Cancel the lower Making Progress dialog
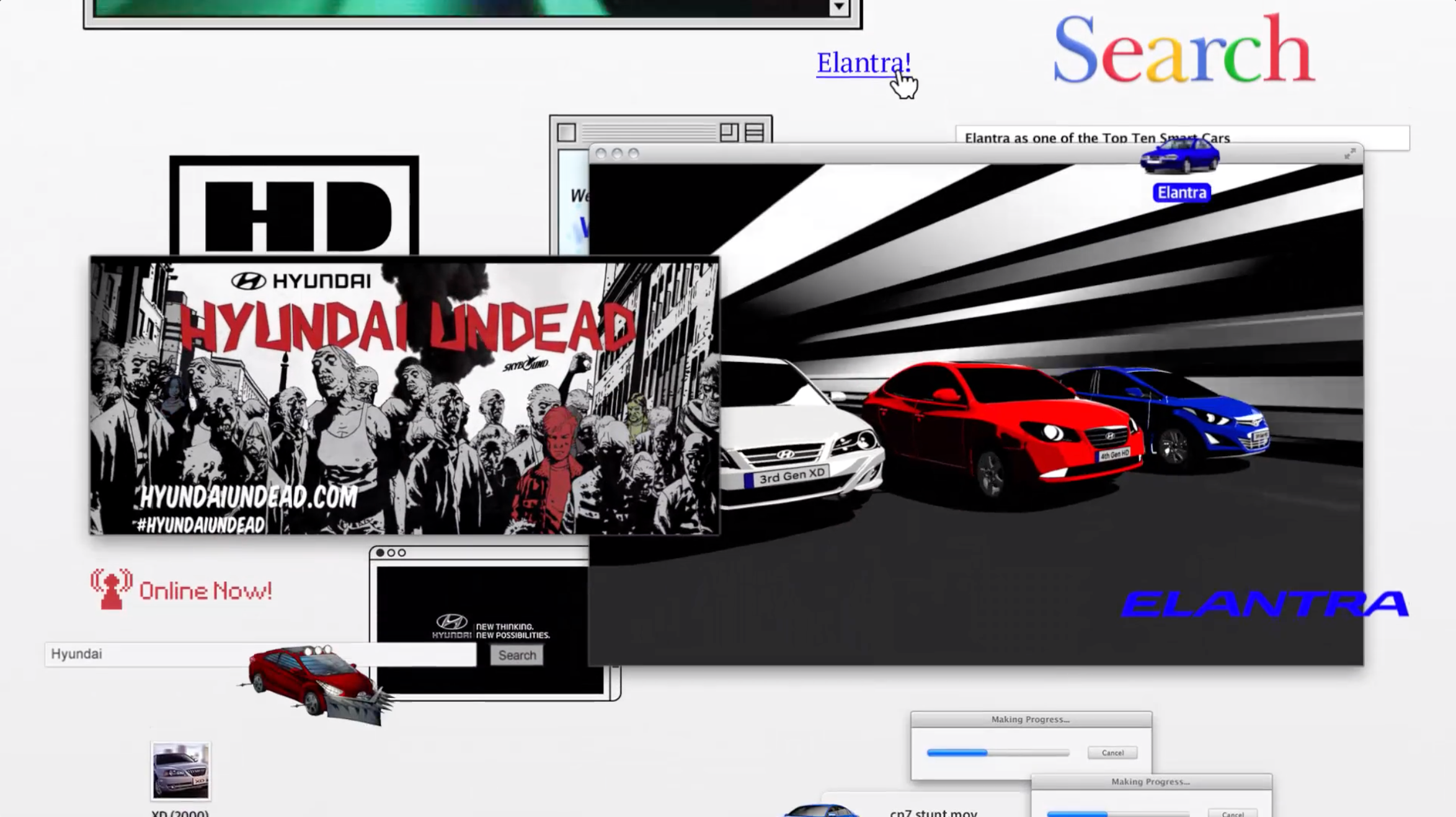The height and width of the screenshot is (817, 1456). point(1232,813)
